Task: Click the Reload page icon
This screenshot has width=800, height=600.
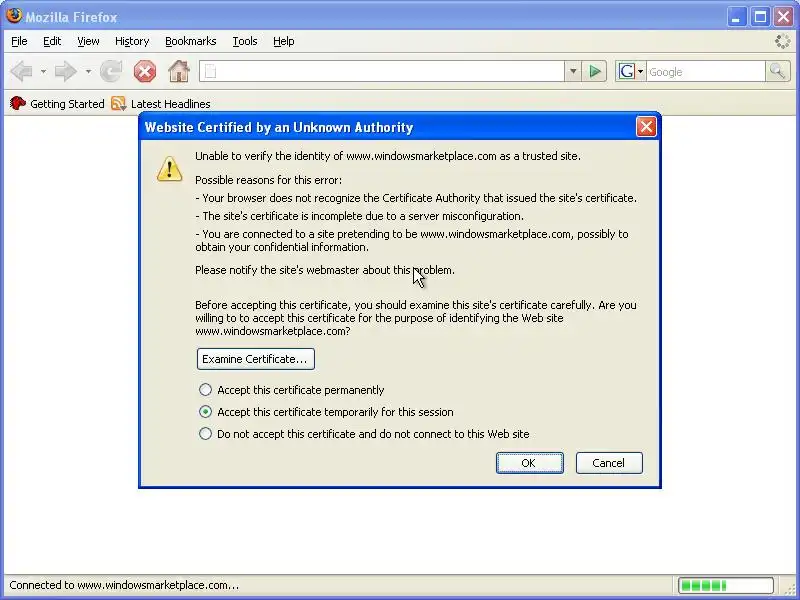Action: pos(111,71)
